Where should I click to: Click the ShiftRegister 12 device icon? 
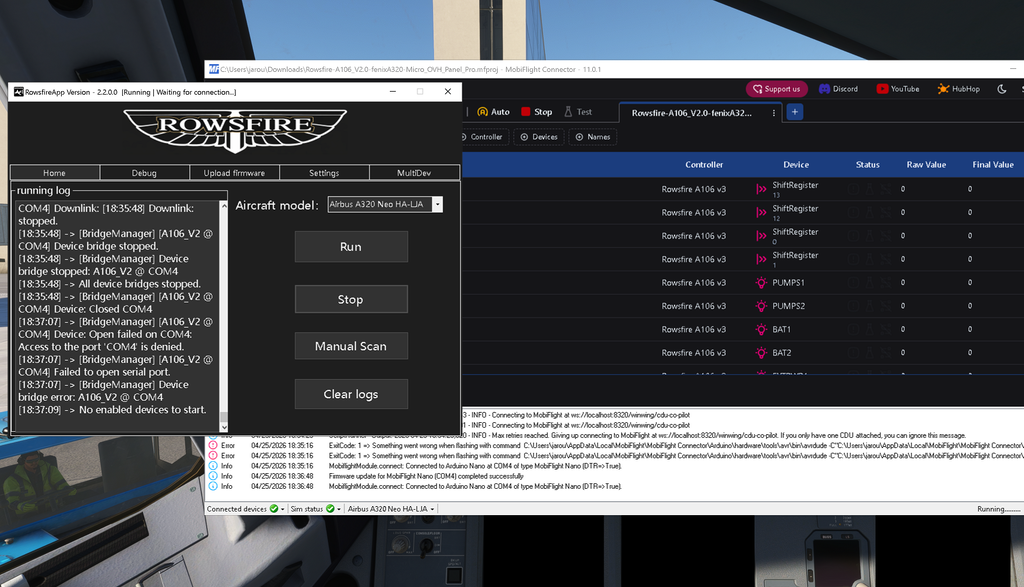761,213
